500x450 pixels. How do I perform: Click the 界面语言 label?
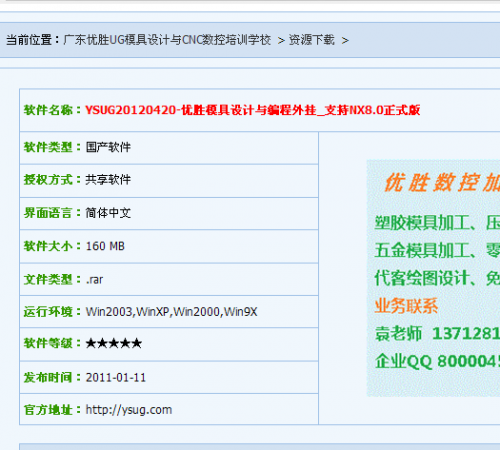pyautogui.click(x=52, y=213)
